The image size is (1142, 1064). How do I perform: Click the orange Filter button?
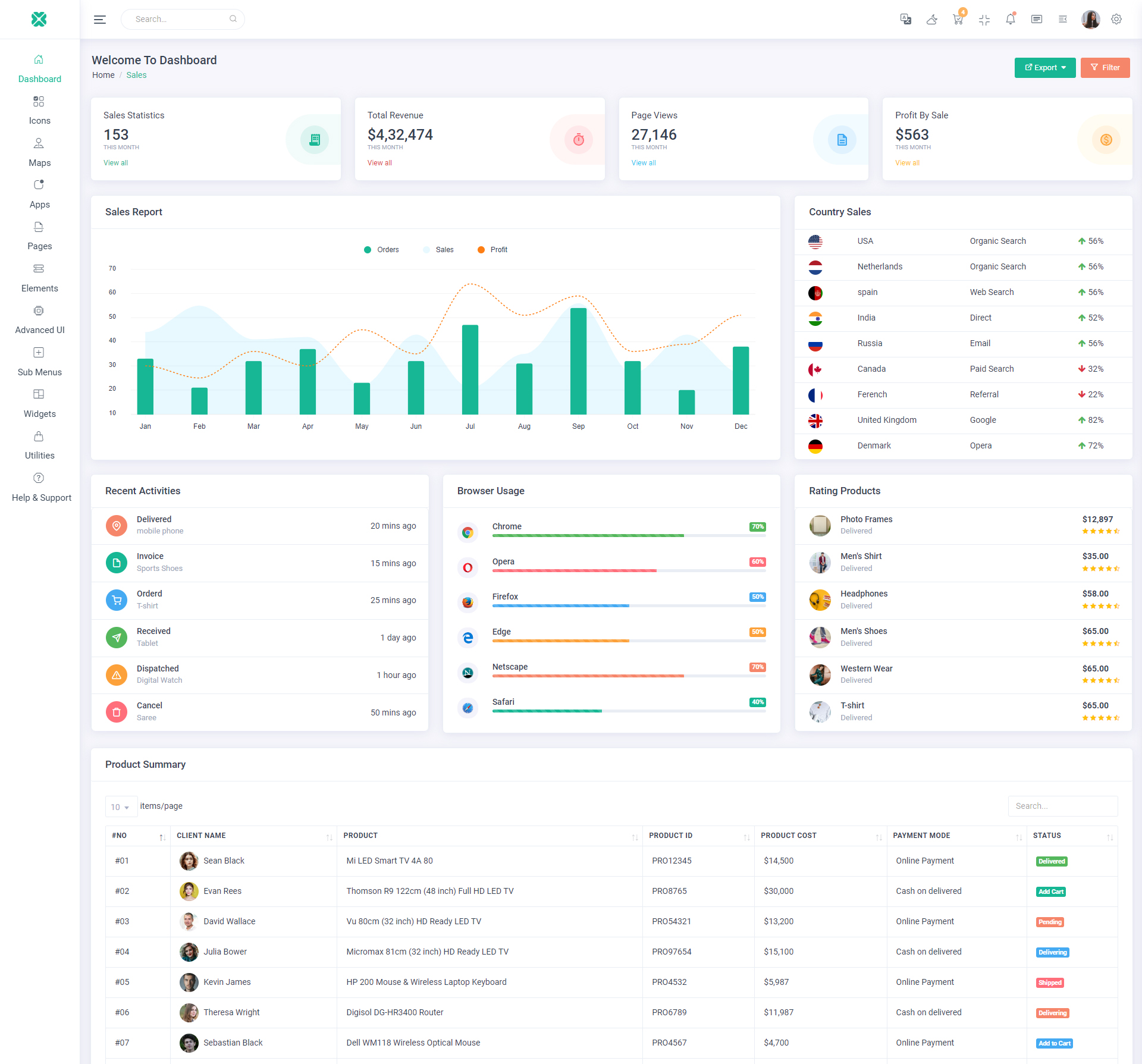(1105, 68)
